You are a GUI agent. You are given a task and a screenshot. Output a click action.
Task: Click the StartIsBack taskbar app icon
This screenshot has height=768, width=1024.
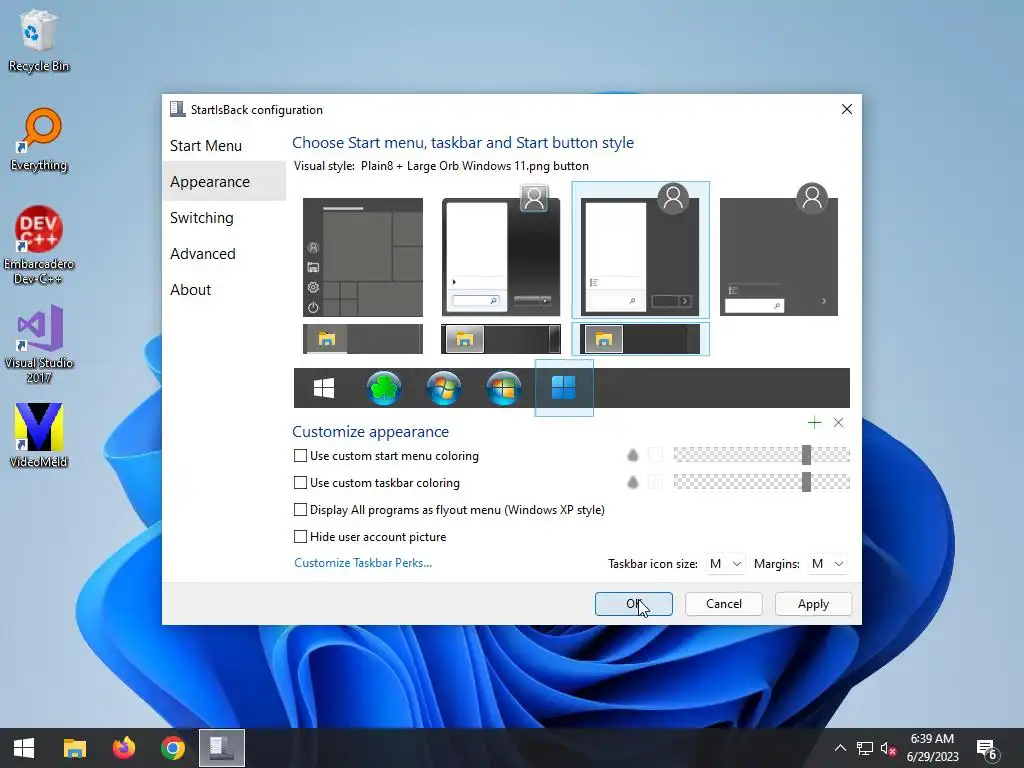[222, 748]
